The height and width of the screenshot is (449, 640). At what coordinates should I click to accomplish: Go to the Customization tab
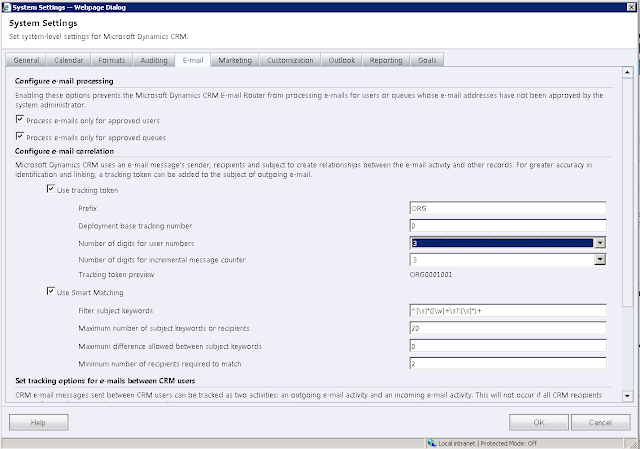pyautogui.click(x=290, y=60)
